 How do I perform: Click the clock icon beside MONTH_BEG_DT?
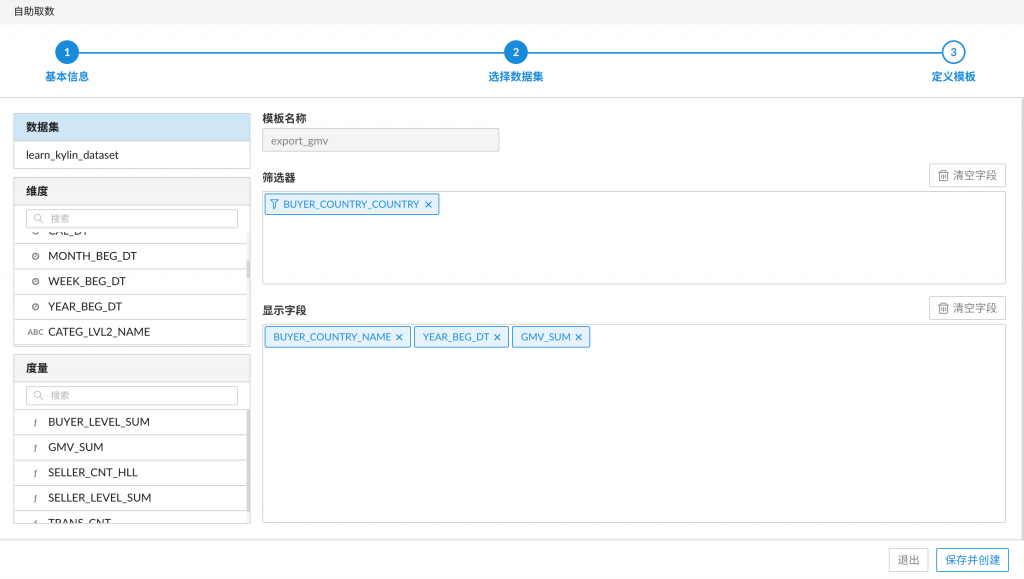(35, 257)
